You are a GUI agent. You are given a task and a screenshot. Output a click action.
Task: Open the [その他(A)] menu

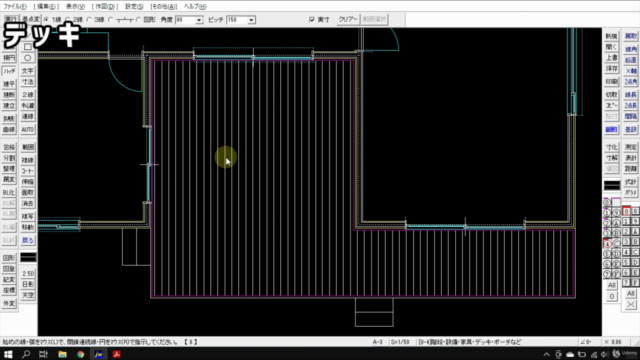pyautogui.click(x=164, y=7)
